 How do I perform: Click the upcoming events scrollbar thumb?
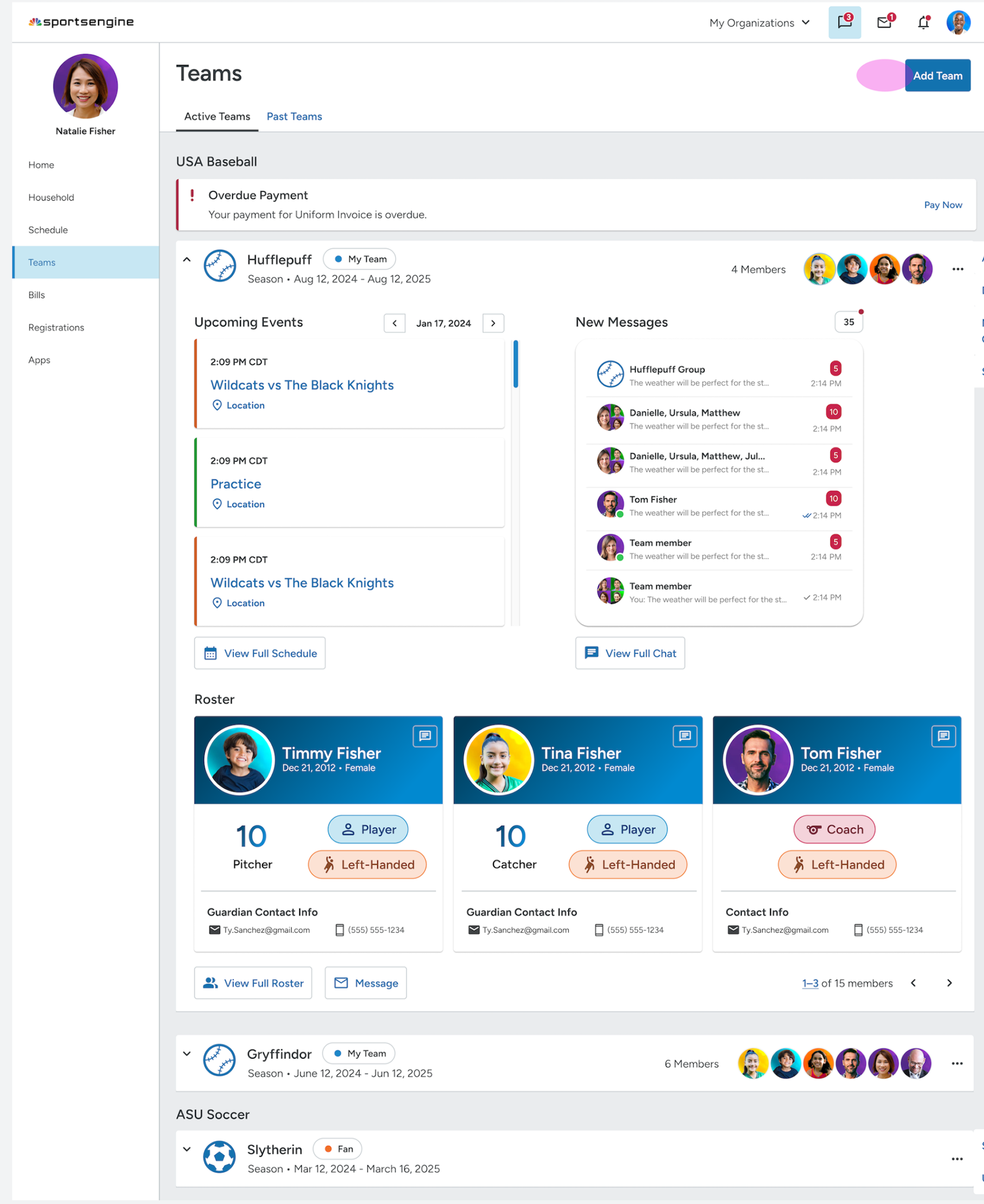tap(515, 364)
